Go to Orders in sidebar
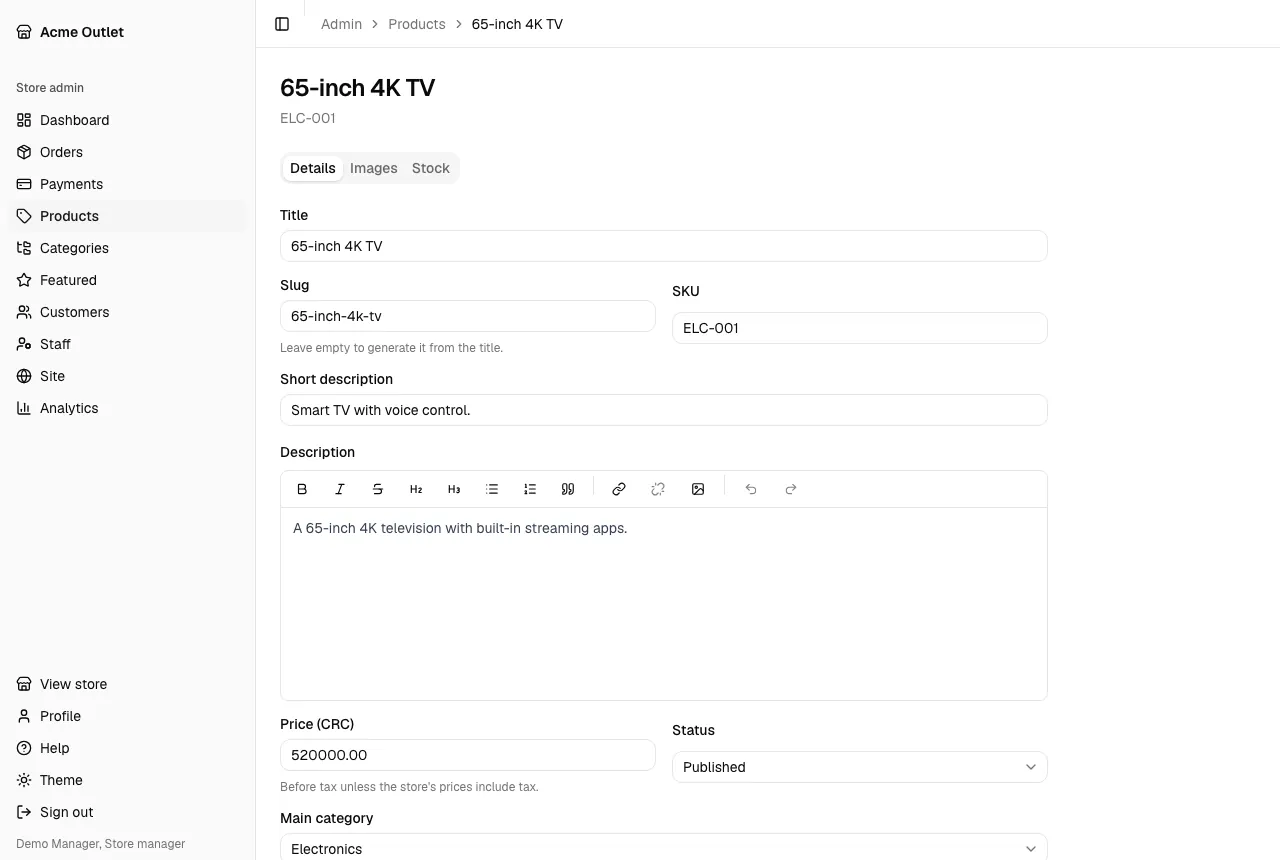Viewport: 1280px width, 860px height. pyautogui.click(x=127, y=152)
